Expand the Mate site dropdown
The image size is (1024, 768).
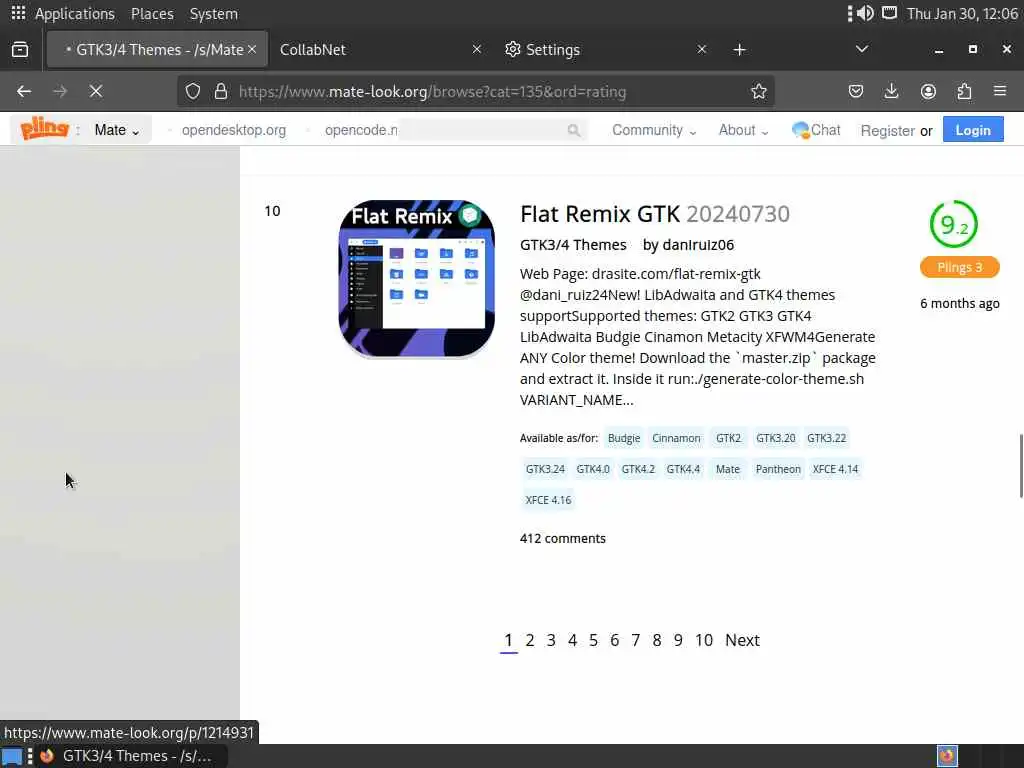point(117,130)
